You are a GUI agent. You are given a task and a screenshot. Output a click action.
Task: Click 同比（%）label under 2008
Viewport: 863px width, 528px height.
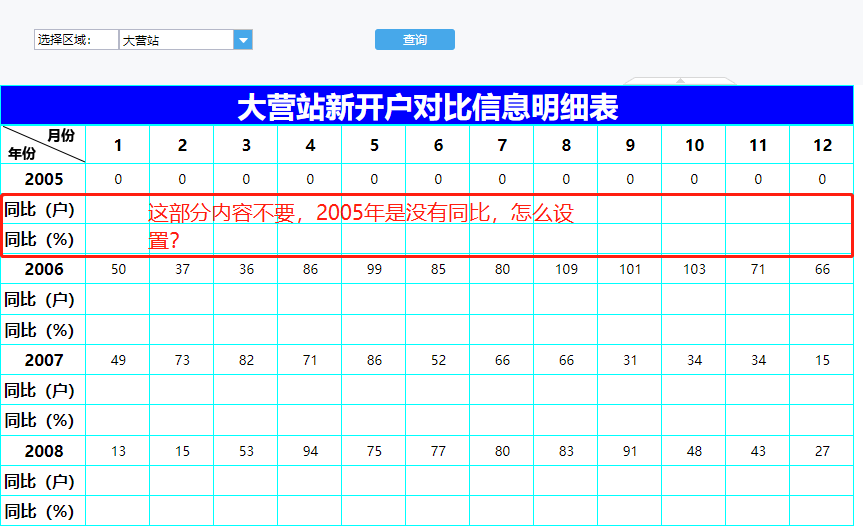40,511
